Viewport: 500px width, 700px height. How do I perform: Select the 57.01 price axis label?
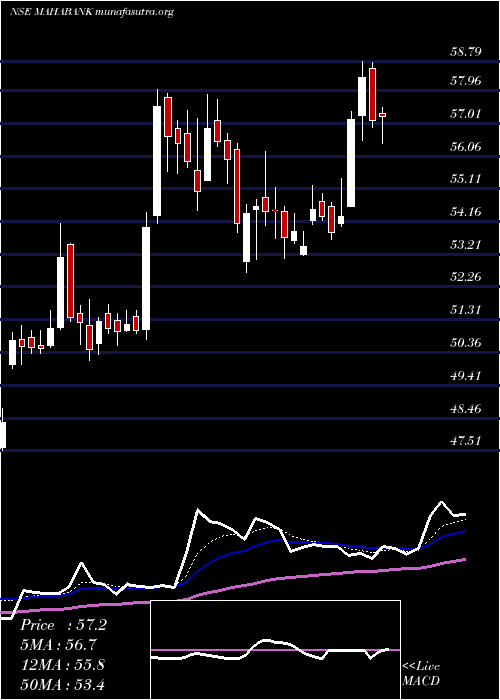click(466, 113)
